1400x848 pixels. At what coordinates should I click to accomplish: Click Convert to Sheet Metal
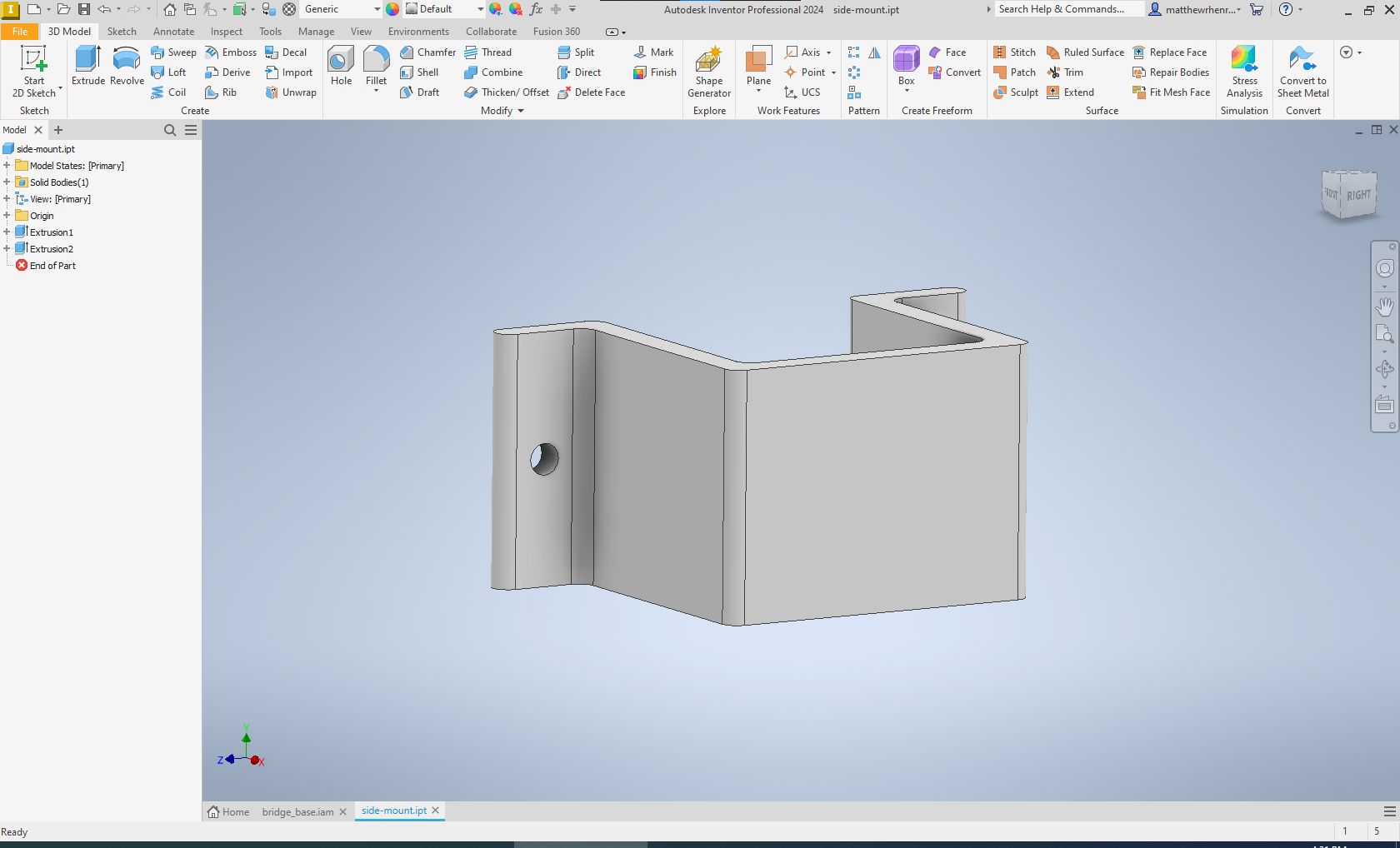1303,72
